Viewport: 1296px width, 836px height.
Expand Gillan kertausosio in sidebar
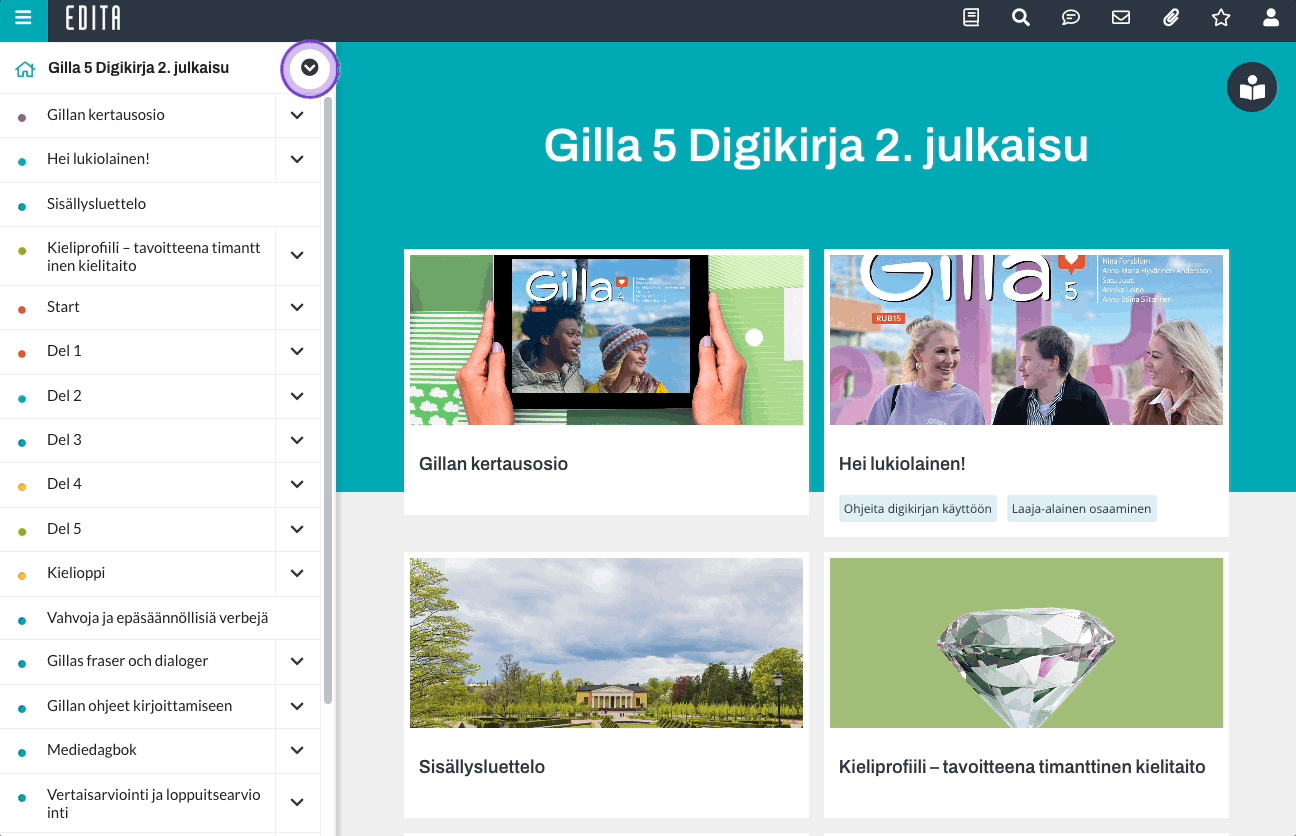[297, 115]
